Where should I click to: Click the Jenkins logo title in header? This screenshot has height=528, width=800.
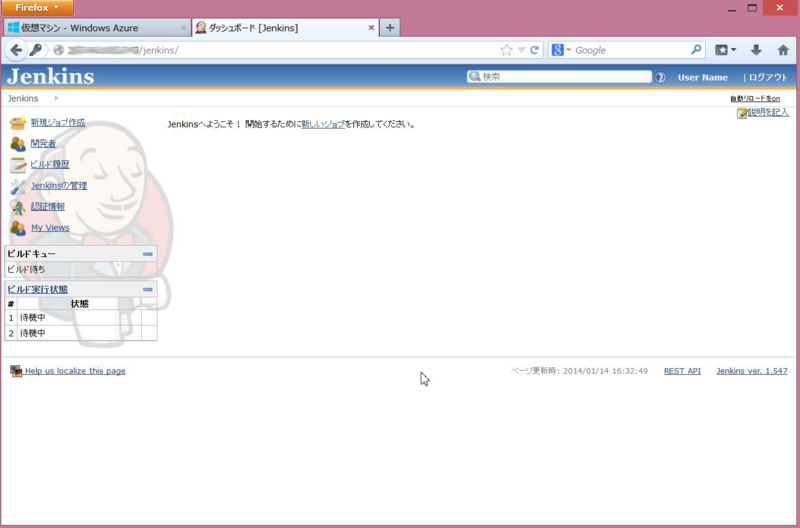tap(51, 77)
